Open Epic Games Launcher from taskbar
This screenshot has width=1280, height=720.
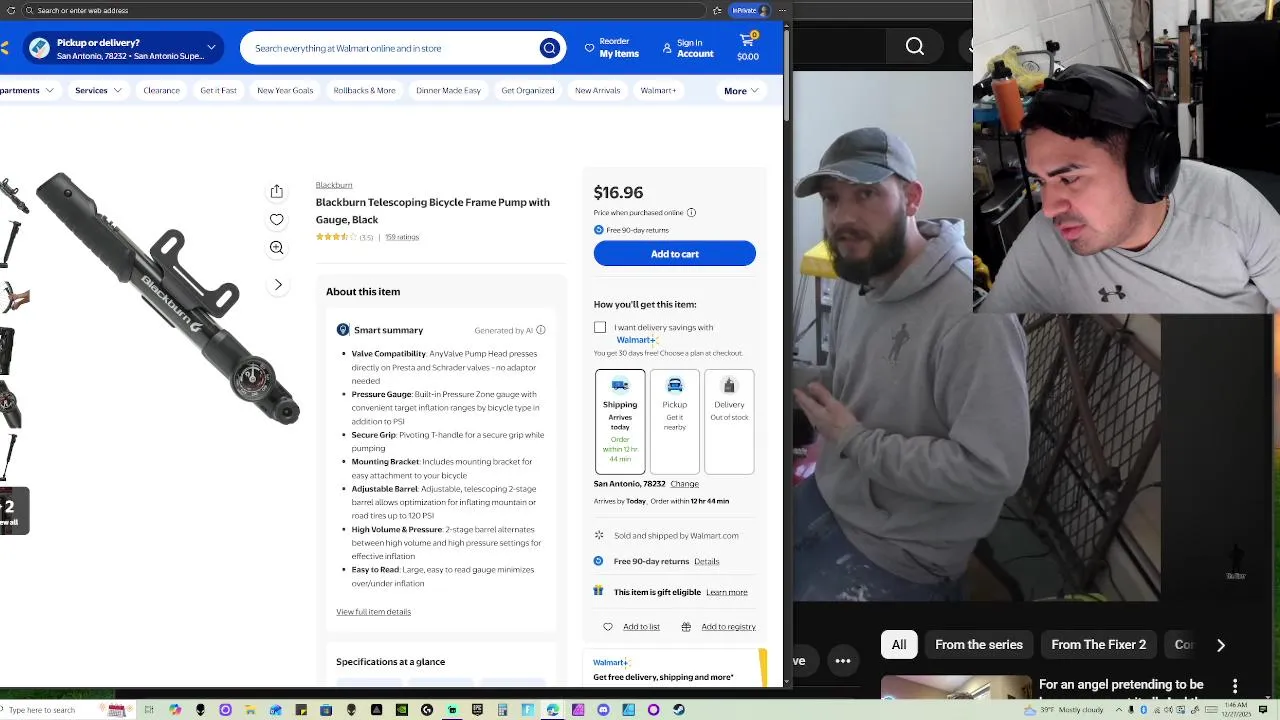point(477,710)
